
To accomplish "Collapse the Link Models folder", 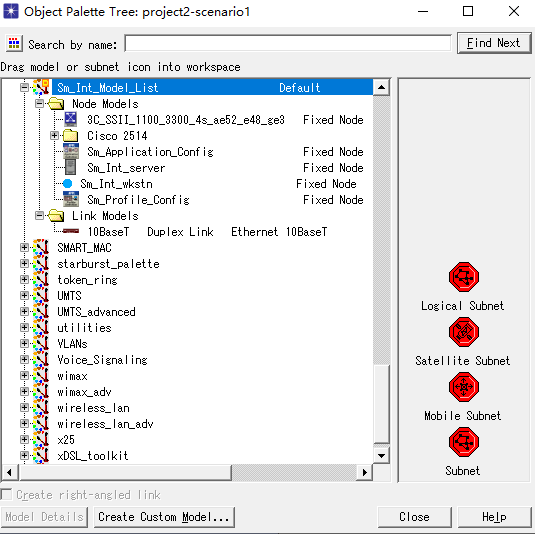I will pos(39,216).
